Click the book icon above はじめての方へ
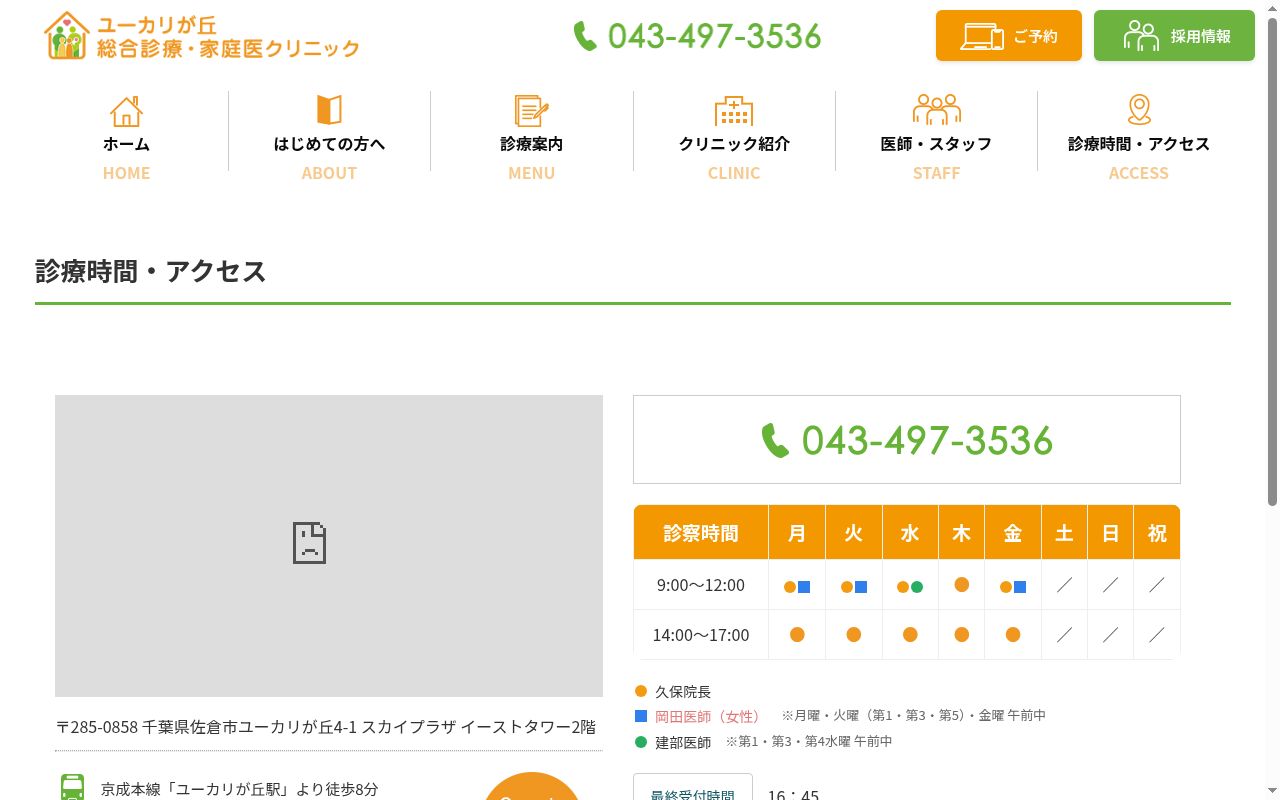 (329, 110)
